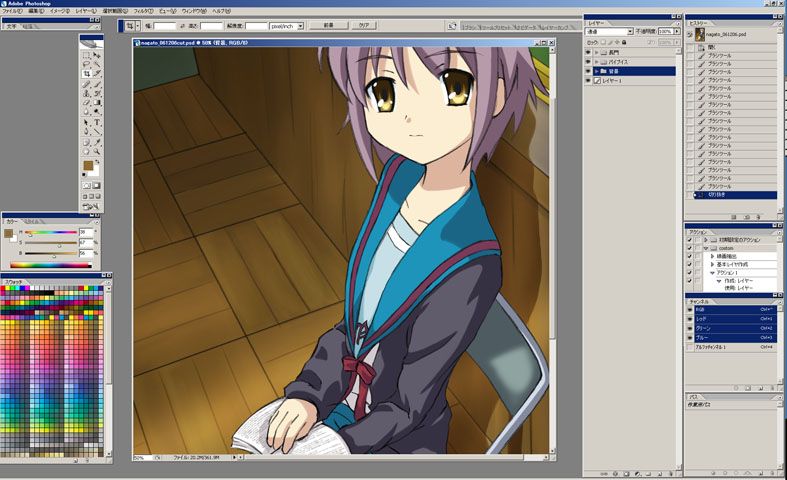
Task: Click the クリア button in options bar
Action: 363,25
